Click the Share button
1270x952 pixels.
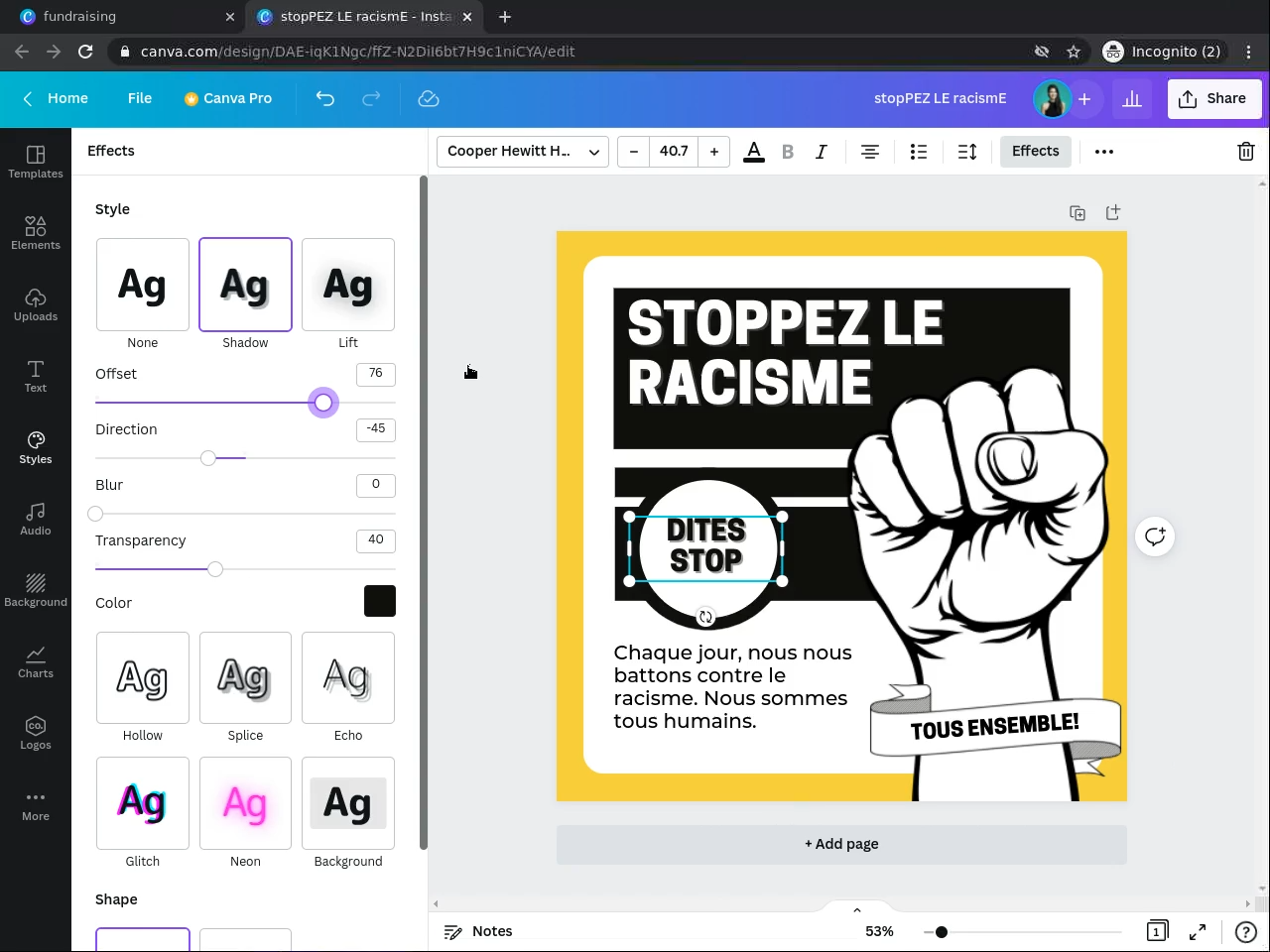pyautogui.click(x=1213, y=98)
